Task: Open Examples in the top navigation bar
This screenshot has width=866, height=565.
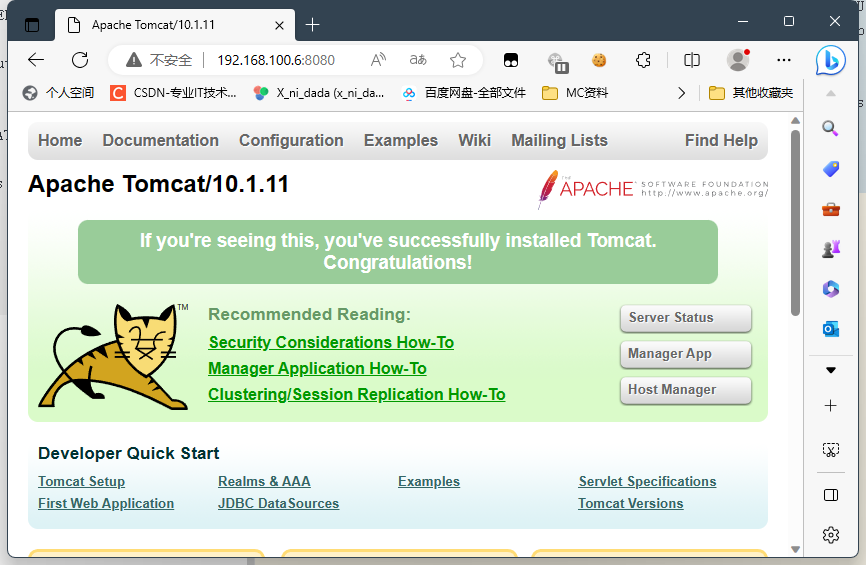Action: 401,140
